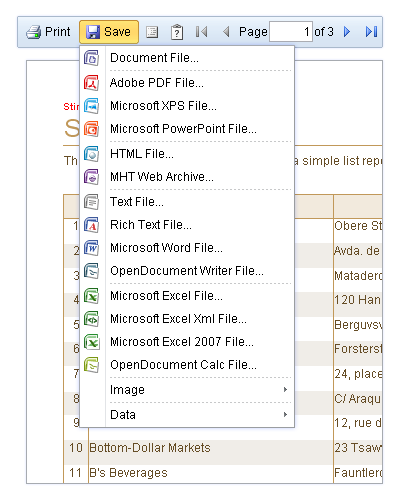
Task: Select Adobe PDF File... export option
Action: tap(187, 83)
